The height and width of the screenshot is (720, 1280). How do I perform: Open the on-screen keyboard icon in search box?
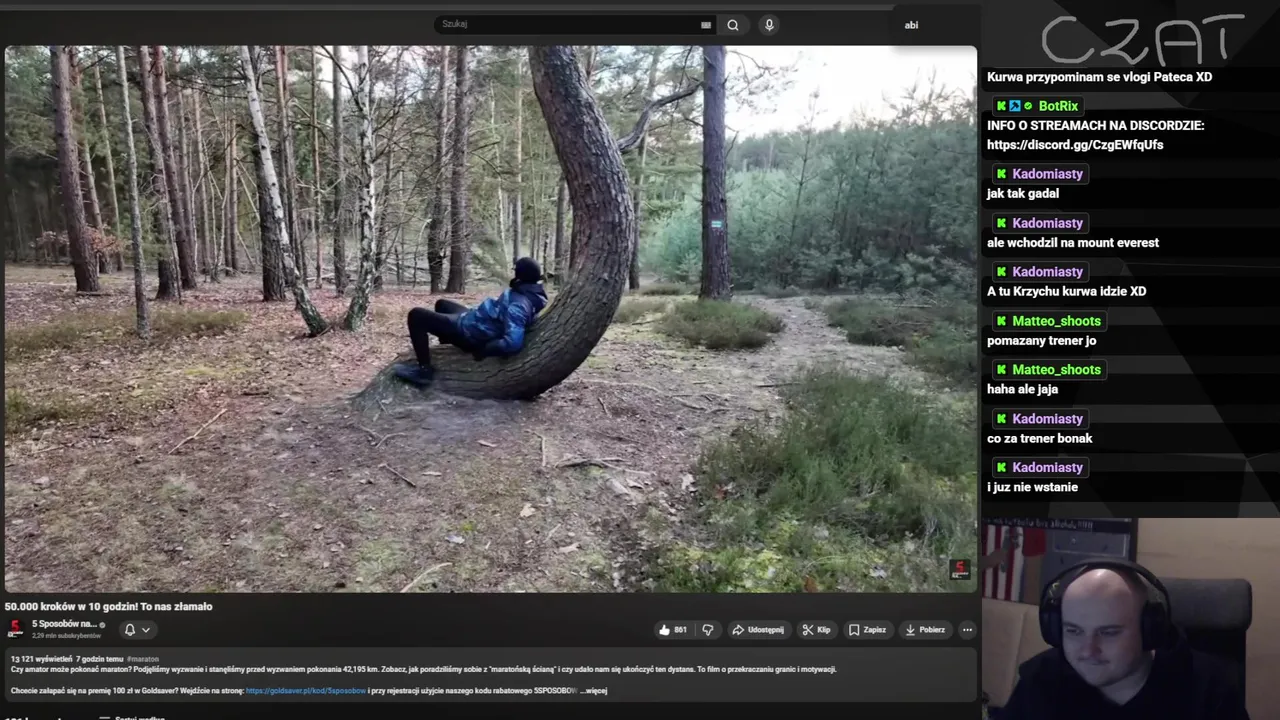tap(706, 25)
